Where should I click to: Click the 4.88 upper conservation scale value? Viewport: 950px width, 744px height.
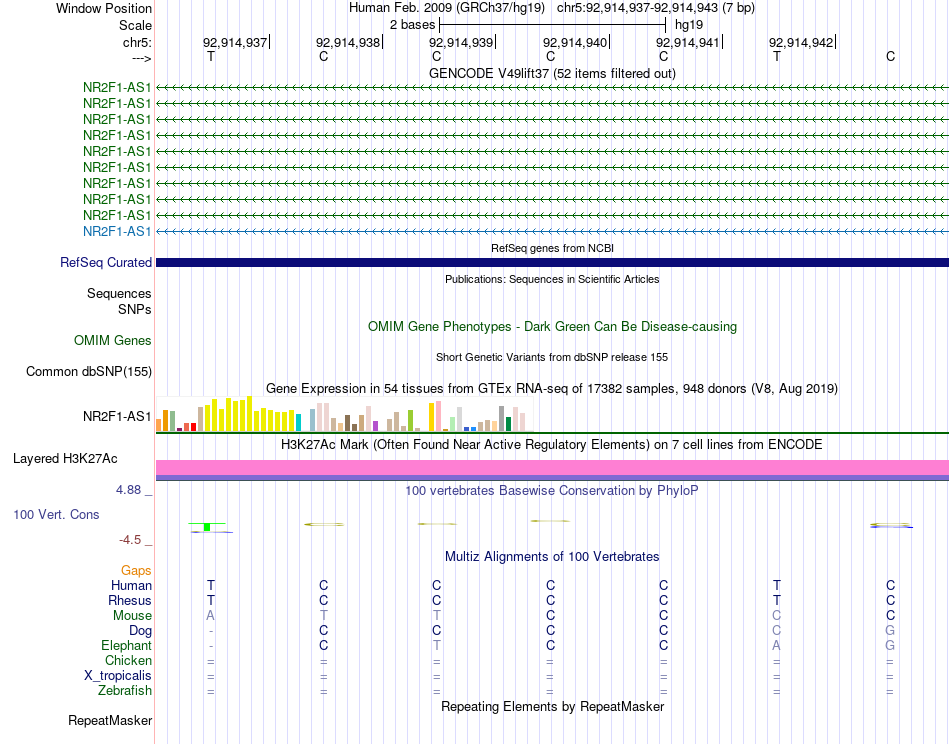[x=128, y=490]
